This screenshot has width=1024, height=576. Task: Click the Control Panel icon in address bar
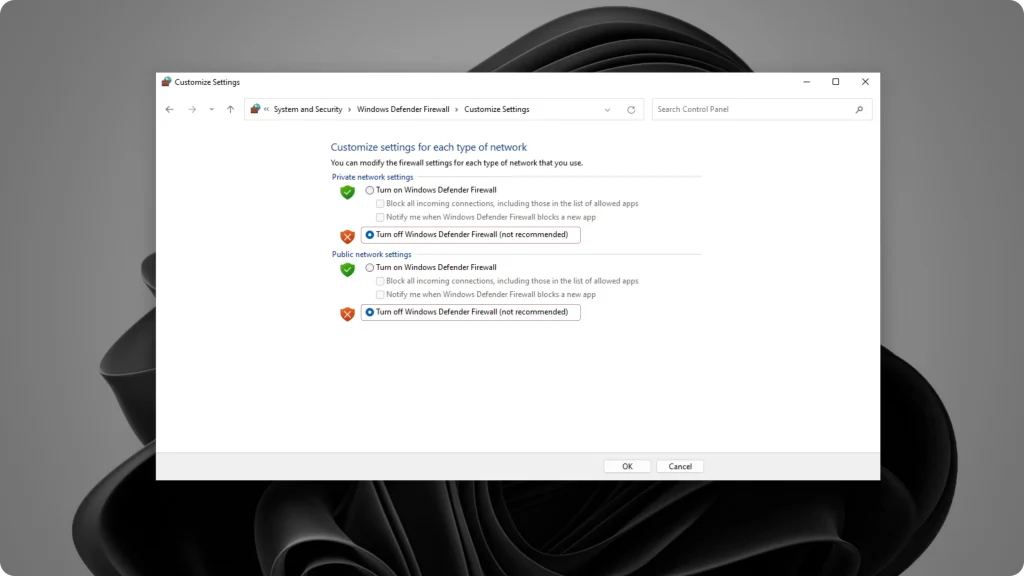point(255,109)
